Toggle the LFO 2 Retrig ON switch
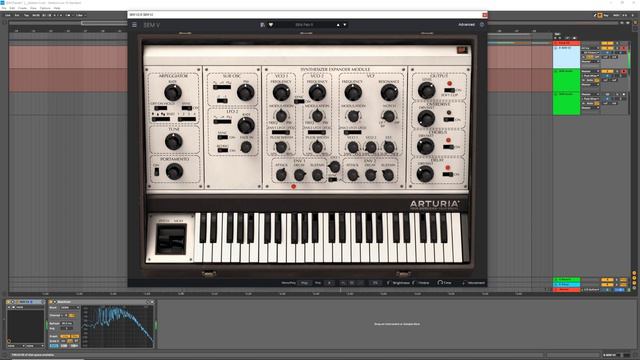The width and height of the screenshot is (640, 360). tap(222, 150)
